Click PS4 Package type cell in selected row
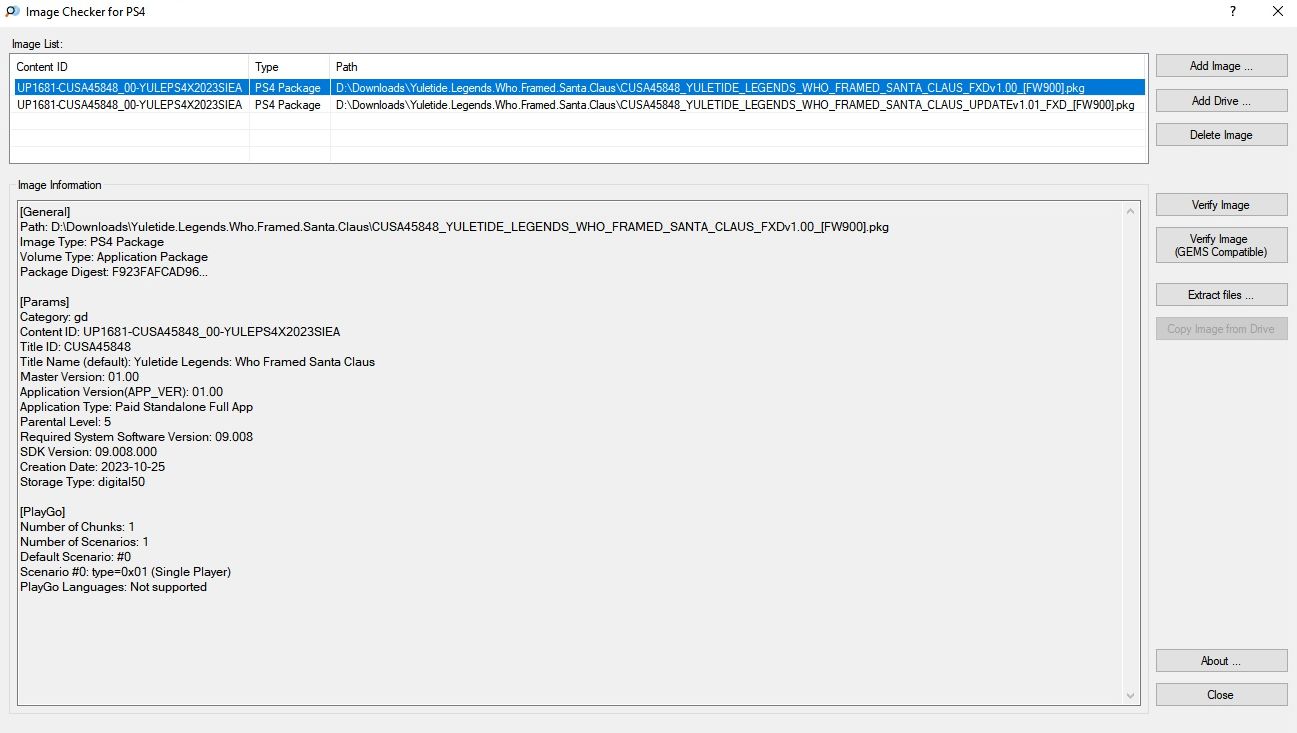 (288, 88)
